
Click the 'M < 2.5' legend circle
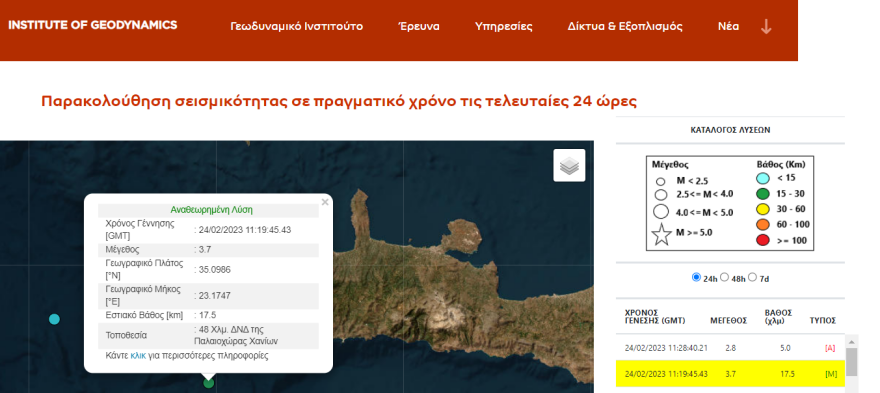pos(661,181)
